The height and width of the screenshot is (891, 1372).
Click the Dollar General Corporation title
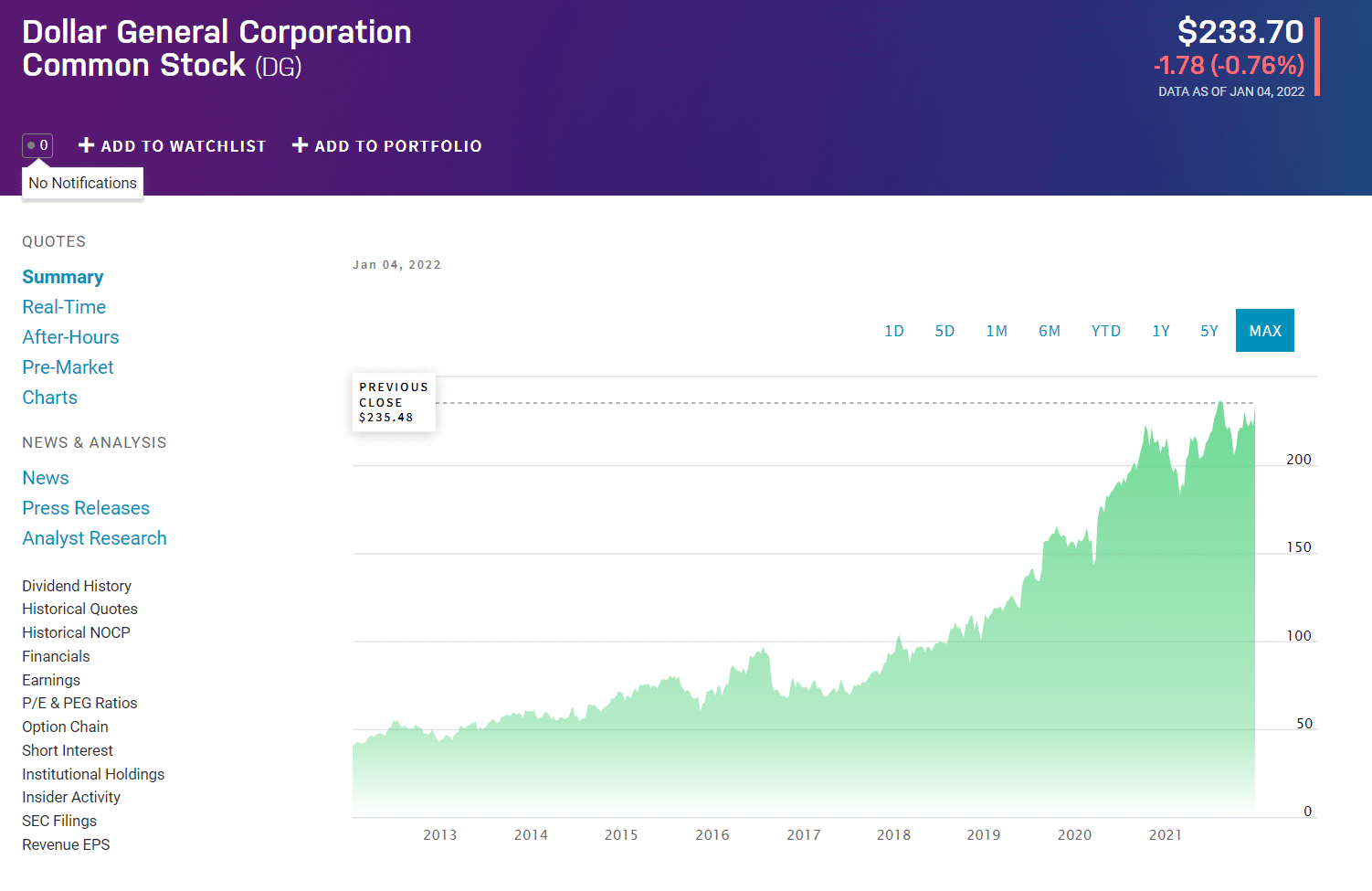coord(216,32)
